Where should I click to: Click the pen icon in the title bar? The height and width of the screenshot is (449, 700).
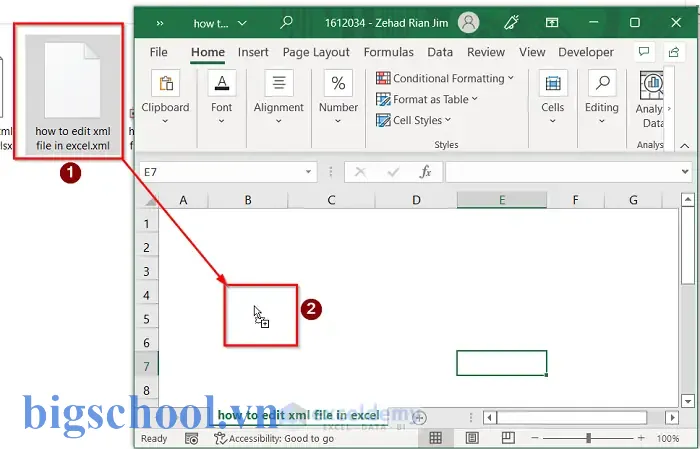pyautogui.click(x=511, y=22)
